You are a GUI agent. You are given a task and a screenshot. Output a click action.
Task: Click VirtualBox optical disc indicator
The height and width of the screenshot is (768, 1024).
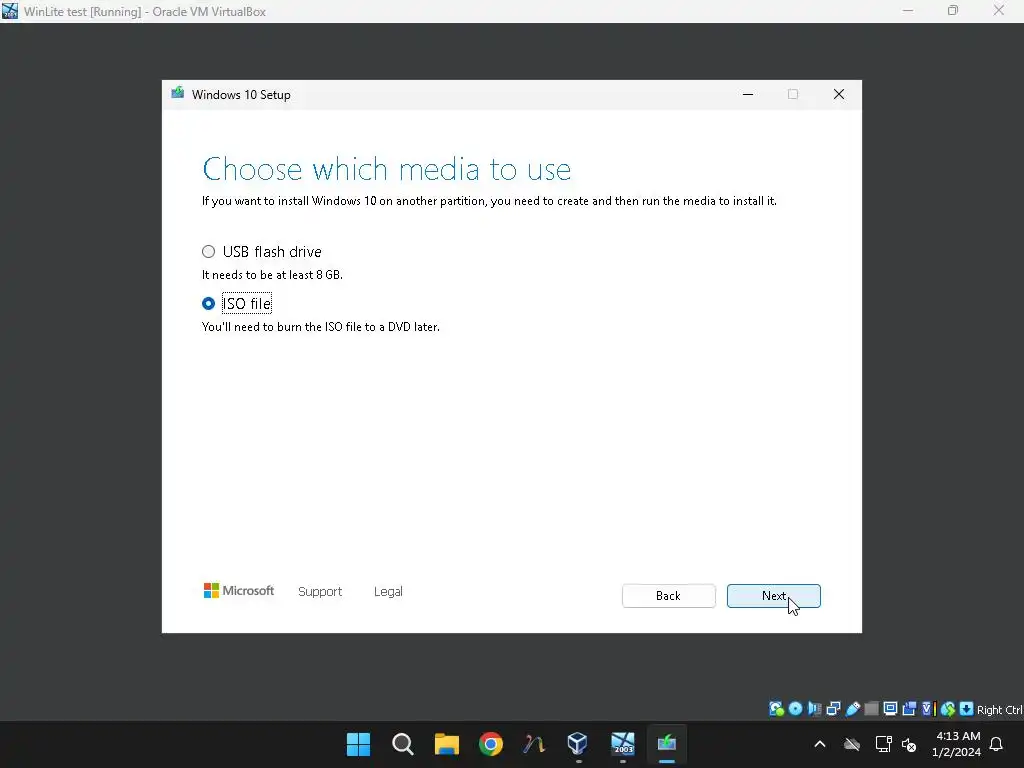click(x=795, y=709)
